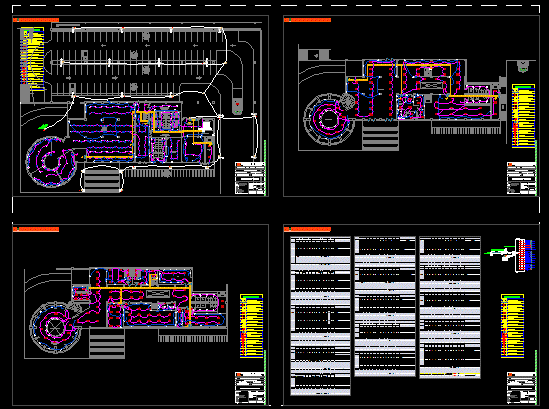Select the yellow legend beside bottom-left floor plan
The height and width of the screenshot is (409, 549).
pos(251,326)
